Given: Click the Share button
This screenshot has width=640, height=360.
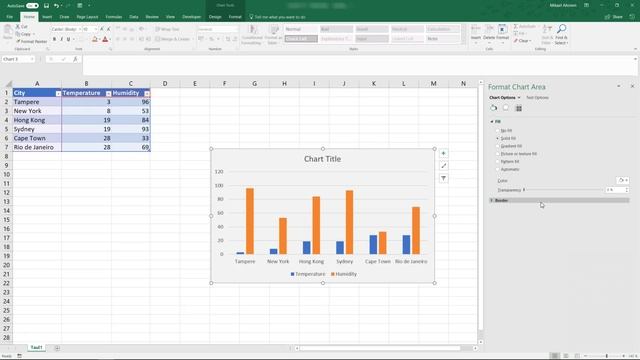Looking at the screenshot, I should click(614, 17).
